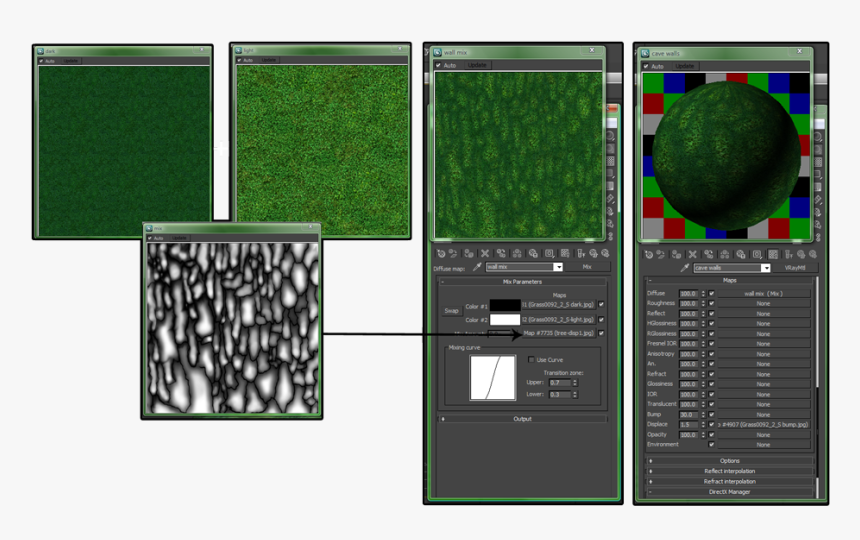Click Go to Parent icon in cave walls window
Screen dimensions: 860x540
pos(801,254)
